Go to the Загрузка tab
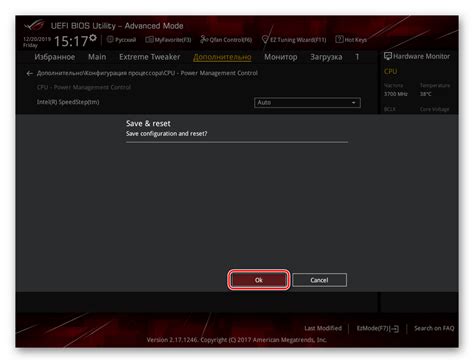Screen dimensions: 474x363 [x=326, y=57]
